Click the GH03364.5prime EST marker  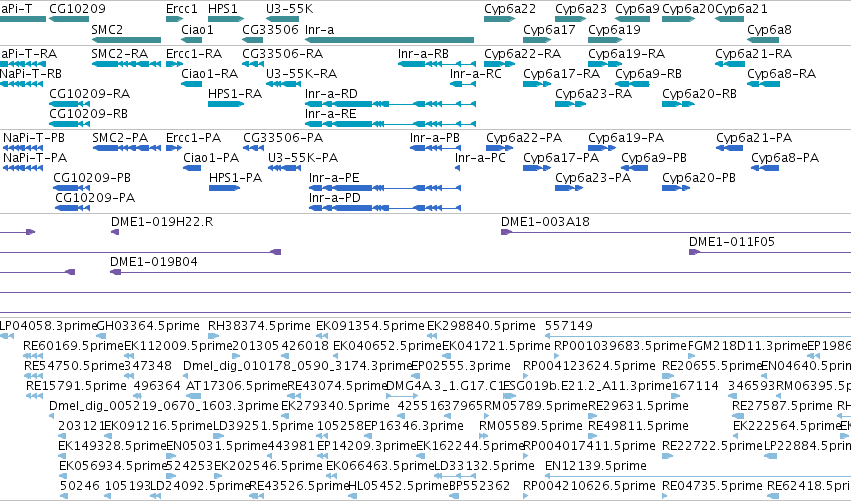point(101,337)
